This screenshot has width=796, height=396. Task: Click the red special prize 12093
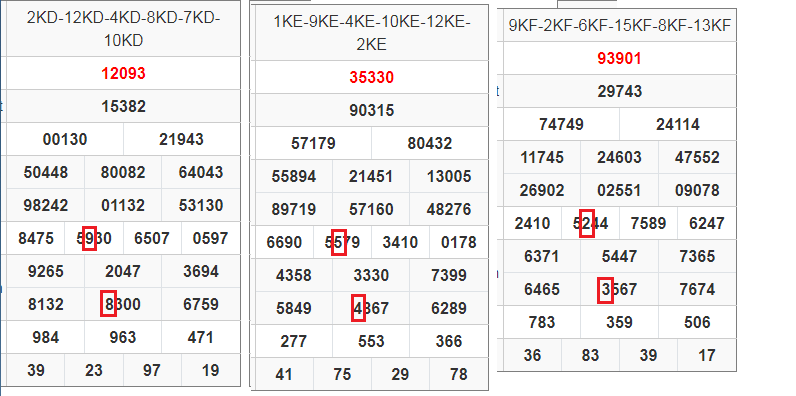[x=123, y=73]
